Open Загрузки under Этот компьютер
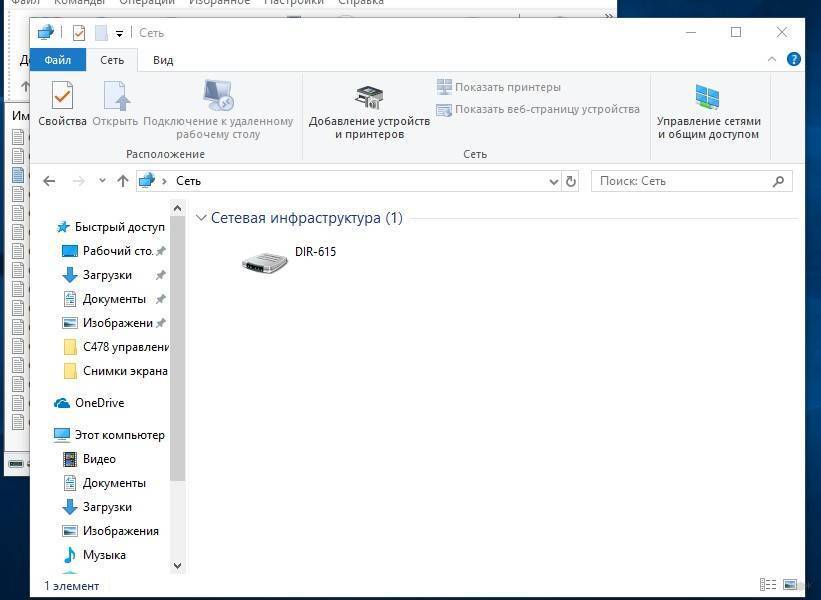 97,507
